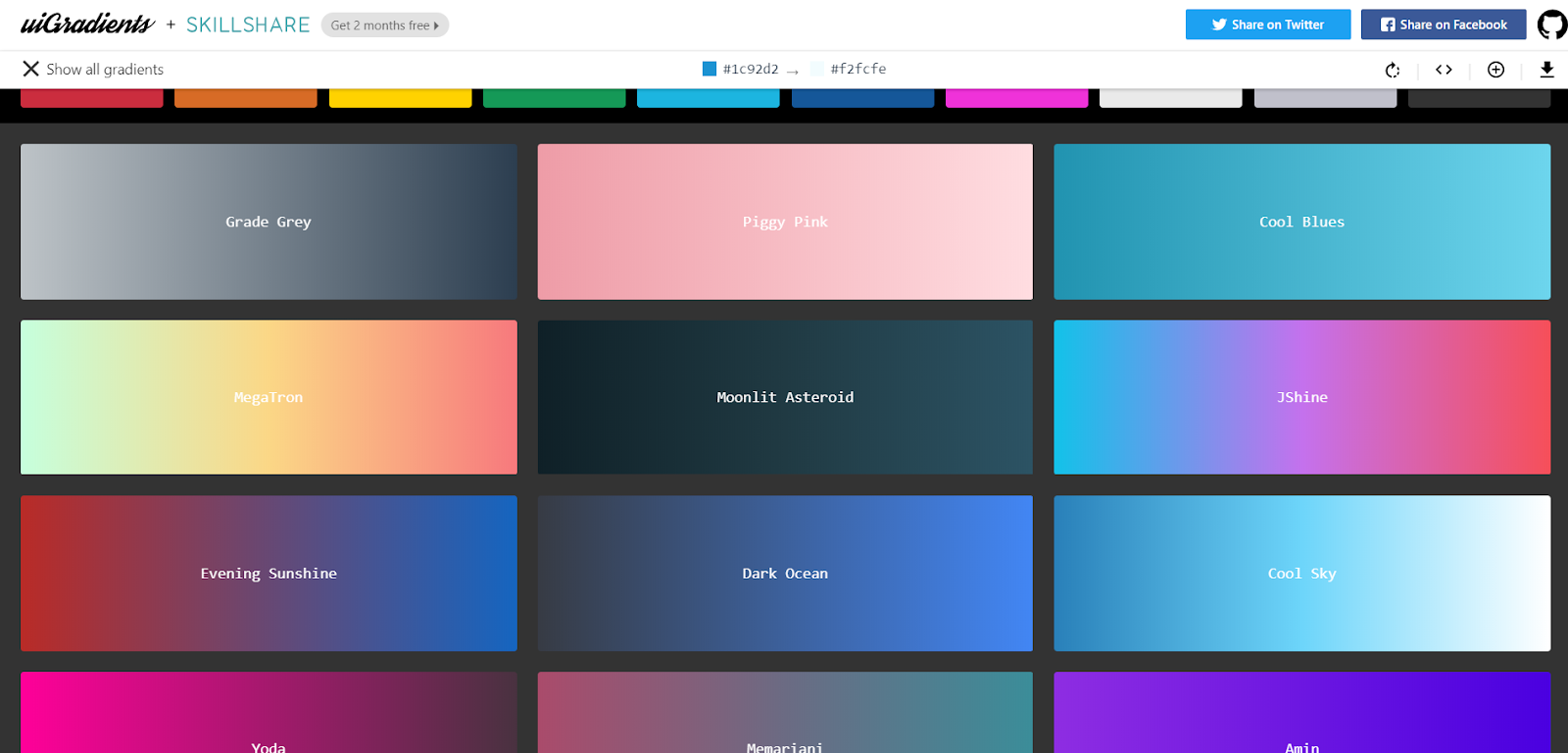1568x753 pixels.
Task: Filter by the green color swatch
Action: click(x=555, y=98)
